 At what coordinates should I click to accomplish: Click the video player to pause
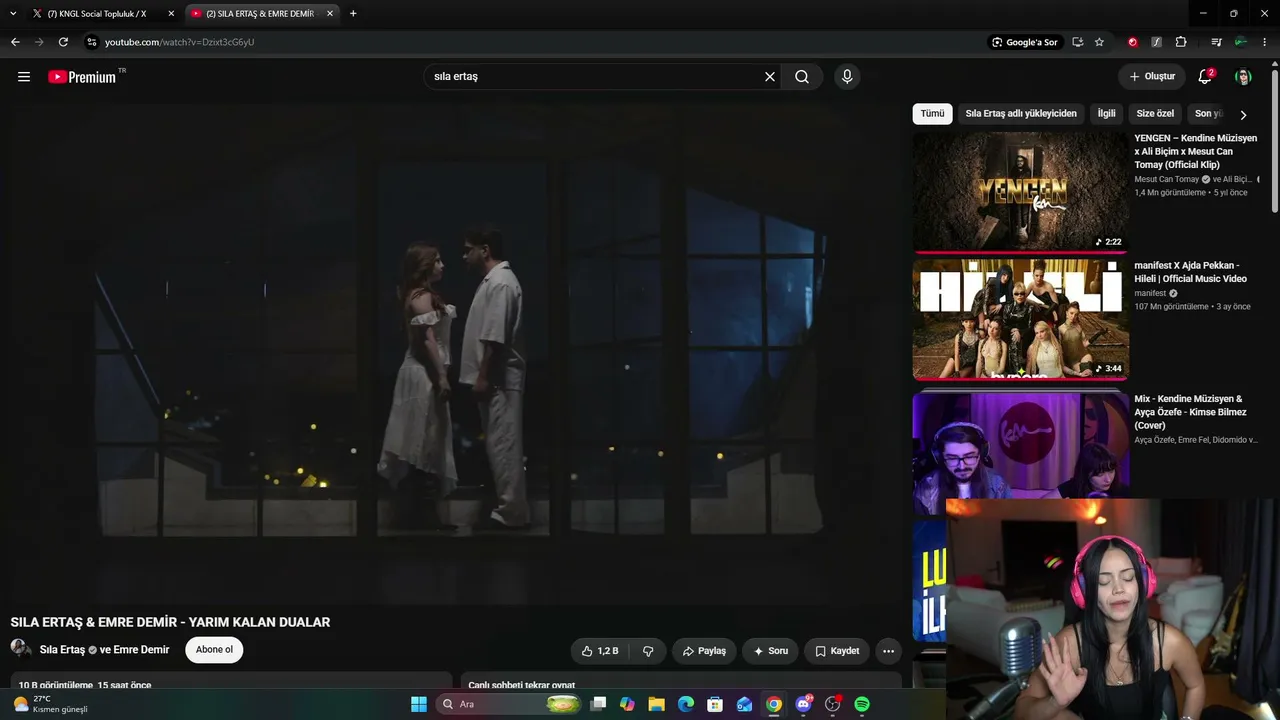coord(456,353)
